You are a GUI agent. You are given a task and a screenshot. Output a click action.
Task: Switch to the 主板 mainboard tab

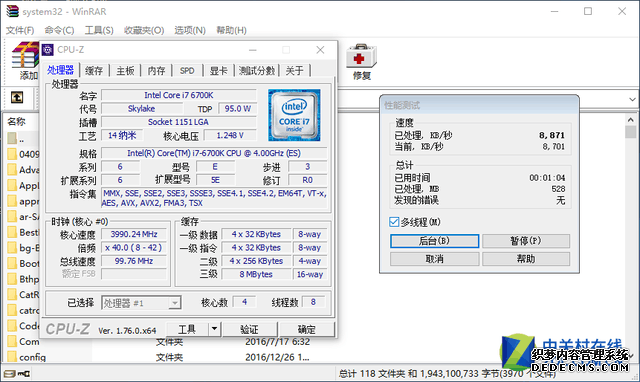125,71
